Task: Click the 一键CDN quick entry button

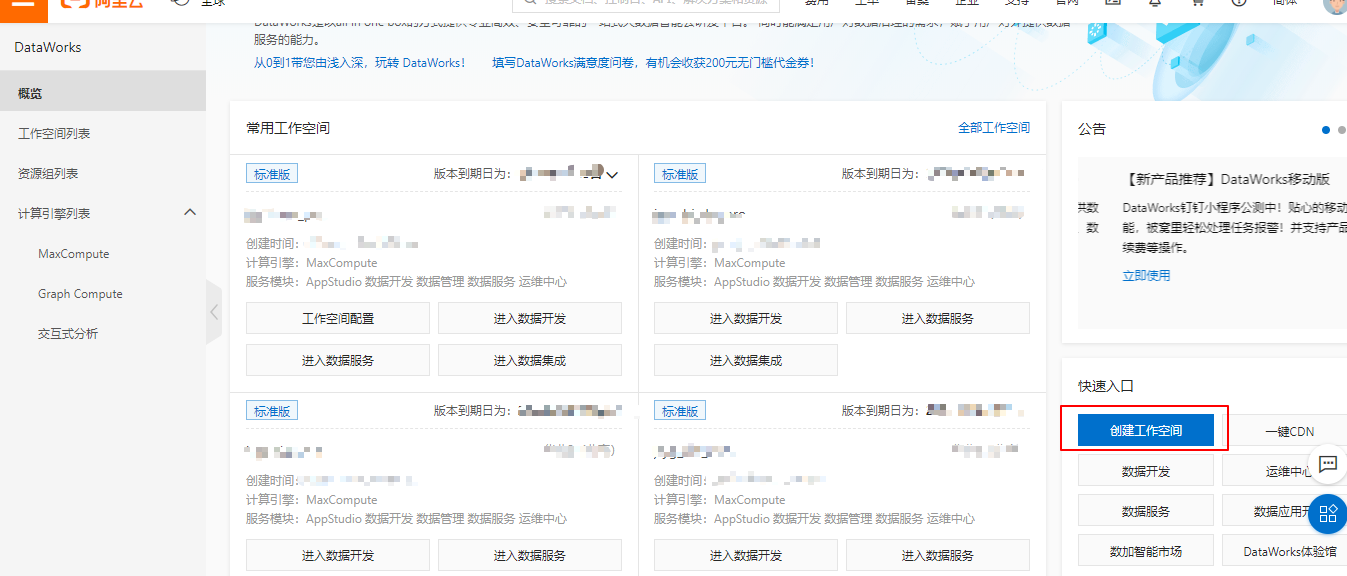Action: pyautogui.click(x=1289, y=431)
